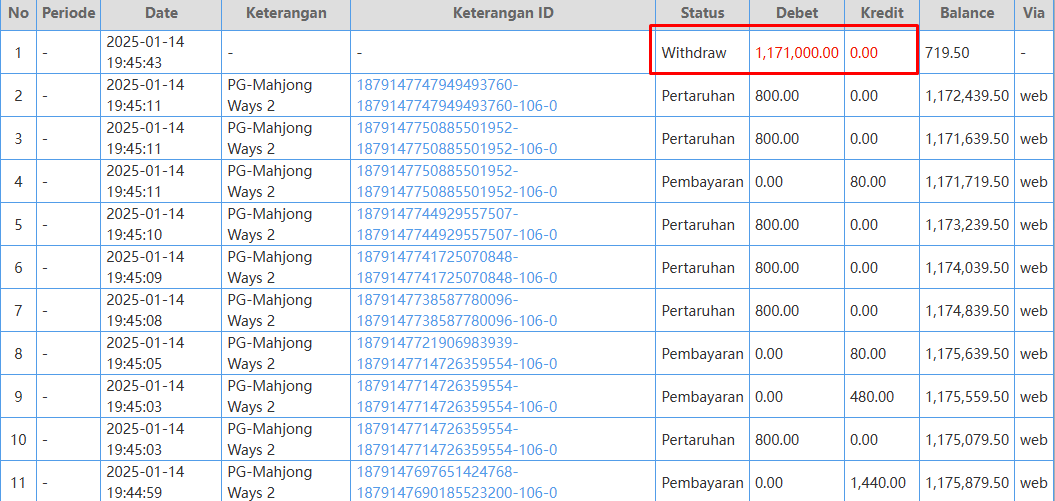This screenshot has width=1055, height=501.
Task: Click the Debet column header
Action: tap(797, 14)
